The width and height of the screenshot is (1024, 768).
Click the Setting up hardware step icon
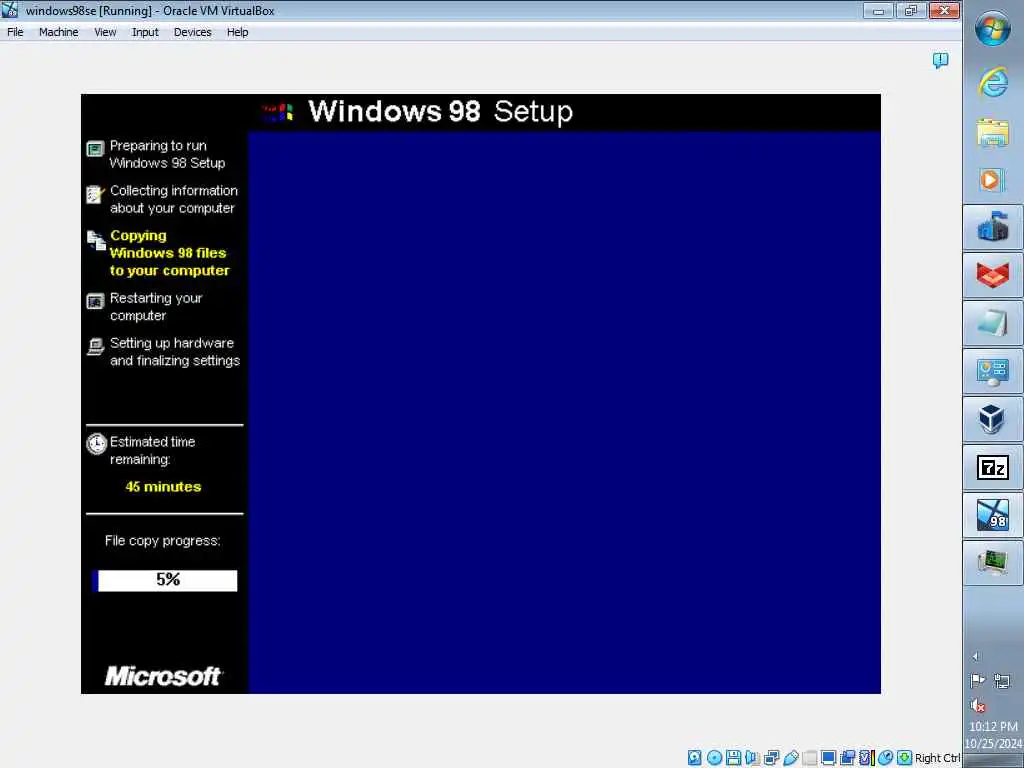(x=95, y=346)
